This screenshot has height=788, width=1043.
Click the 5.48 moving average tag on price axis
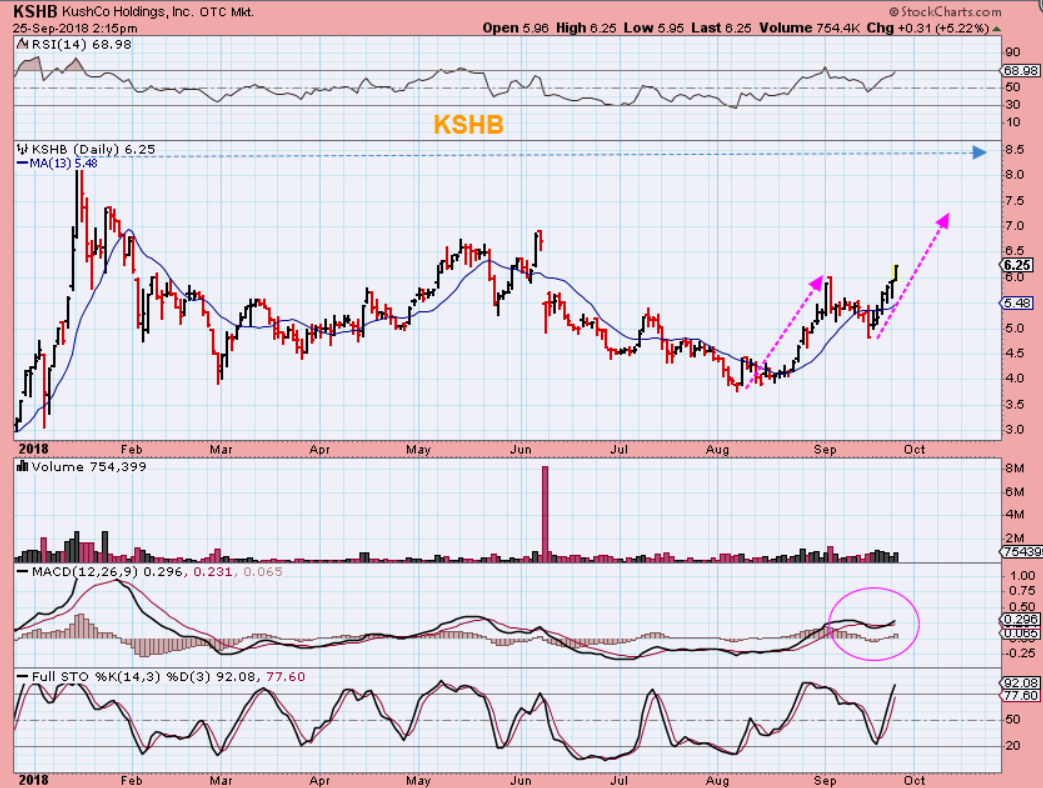point(1017,303)
